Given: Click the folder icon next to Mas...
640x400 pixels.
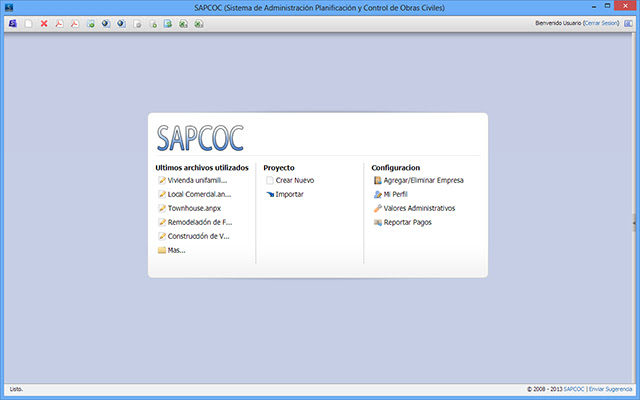Looking at the screenshot, I should pyautogui.click(x=162, y=250).
